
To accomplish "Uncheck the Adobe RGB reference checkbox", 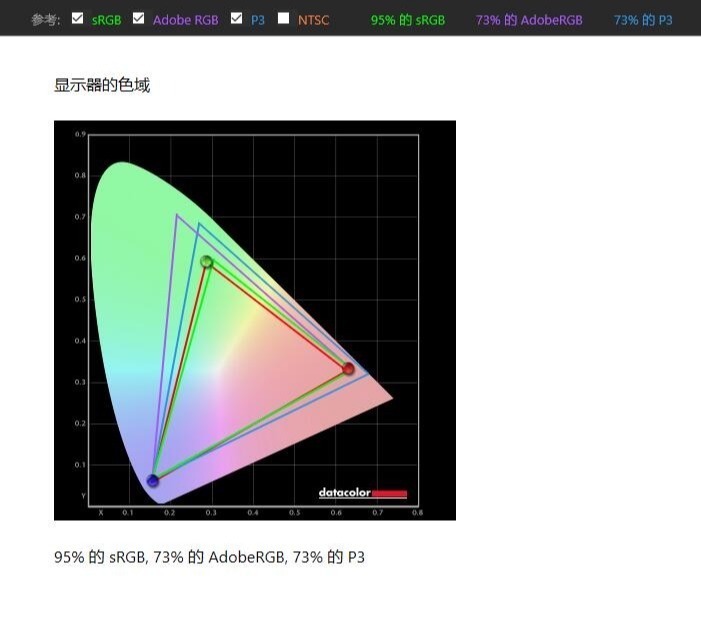I will pyautogui.click(x=139, y=18).
